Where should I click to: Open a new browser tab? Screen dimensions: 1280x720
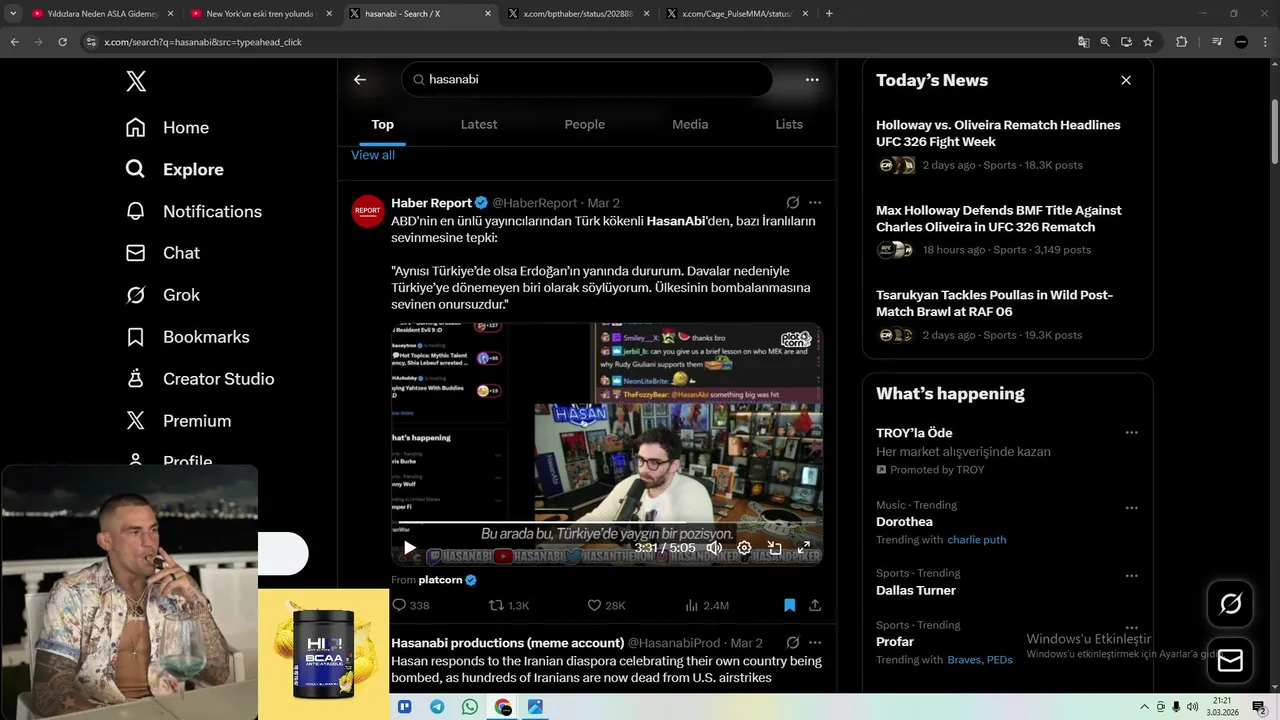[829, 14]
